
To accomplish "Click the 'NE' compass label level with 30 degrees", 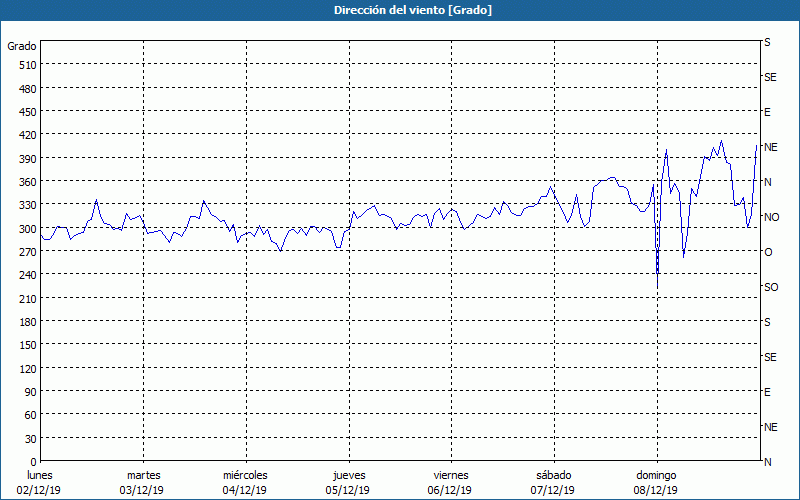I will 771,427.
